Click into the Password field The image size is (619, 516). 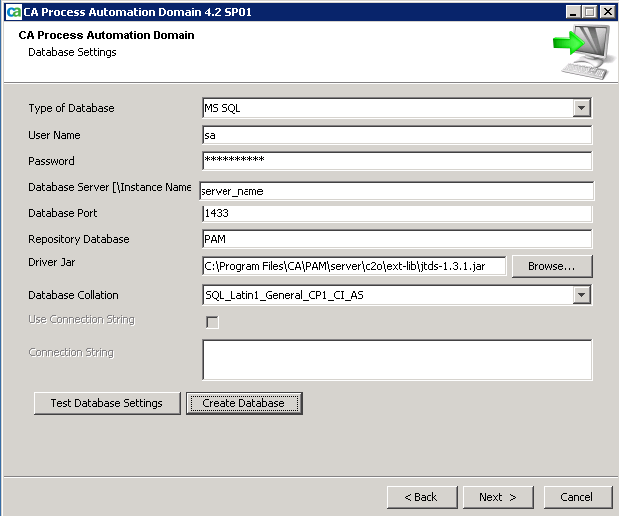[x=397, y=161]
